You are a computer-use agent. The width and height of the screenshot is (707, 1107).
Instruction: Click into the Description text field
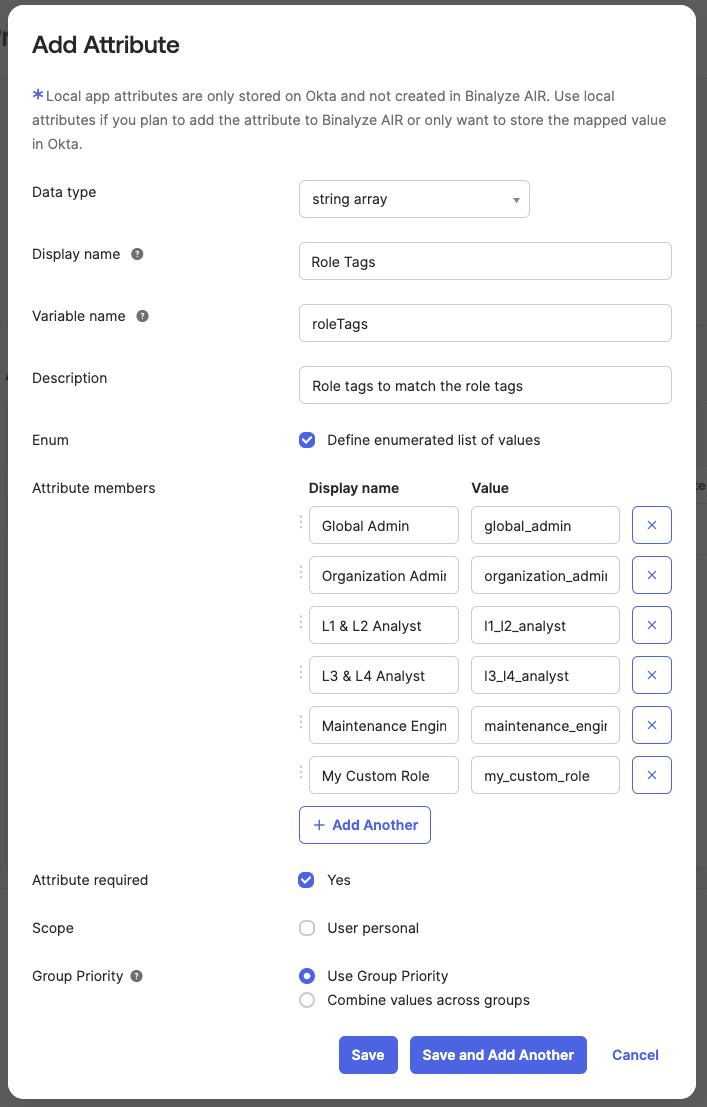[x=485, y=385]
